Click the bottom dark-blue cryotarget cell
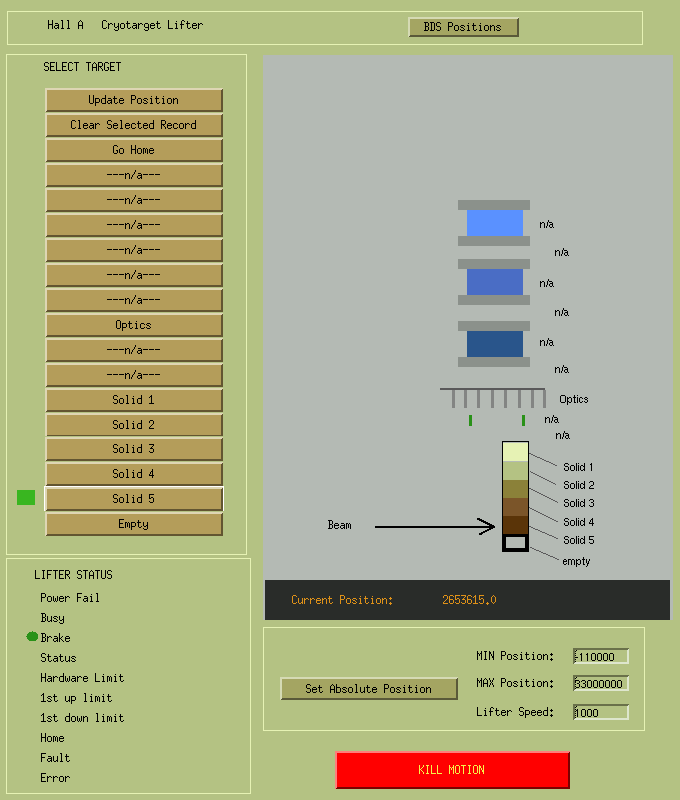Screen dimensions: 680x800 tap(494, 344)
